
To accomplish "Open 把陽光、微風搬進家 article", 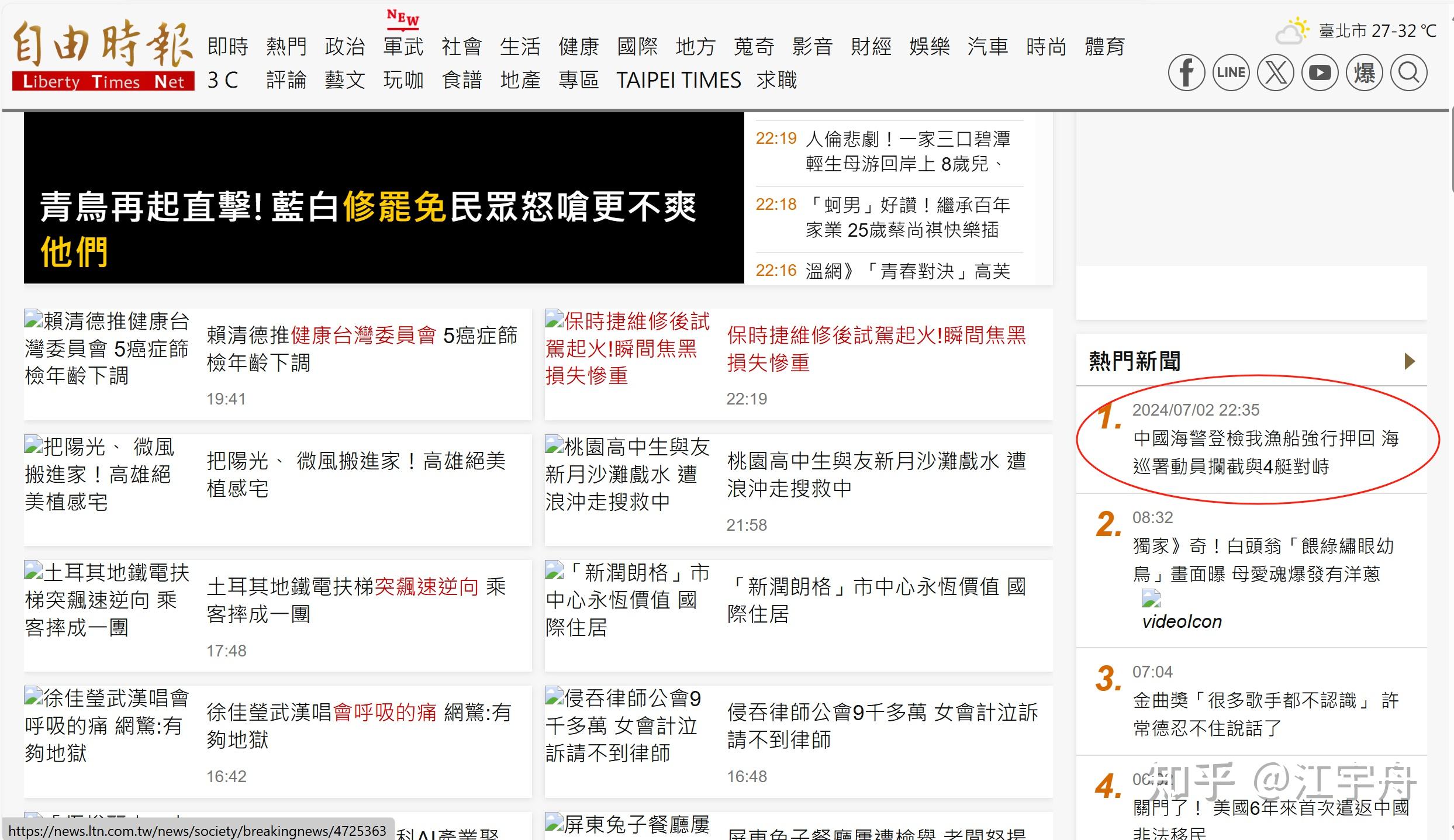I will point(356,475).
